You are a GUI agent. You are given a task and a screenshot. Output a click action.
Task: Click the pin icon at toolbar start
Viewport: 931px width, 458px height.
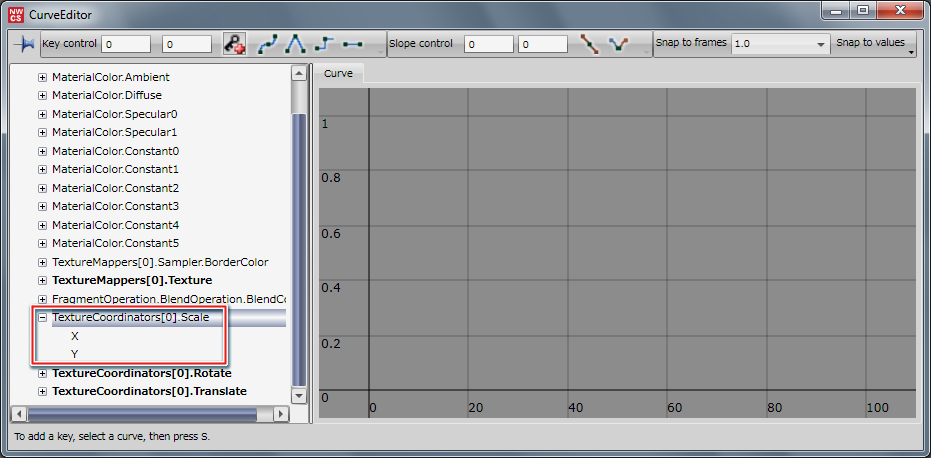(24, 45)
